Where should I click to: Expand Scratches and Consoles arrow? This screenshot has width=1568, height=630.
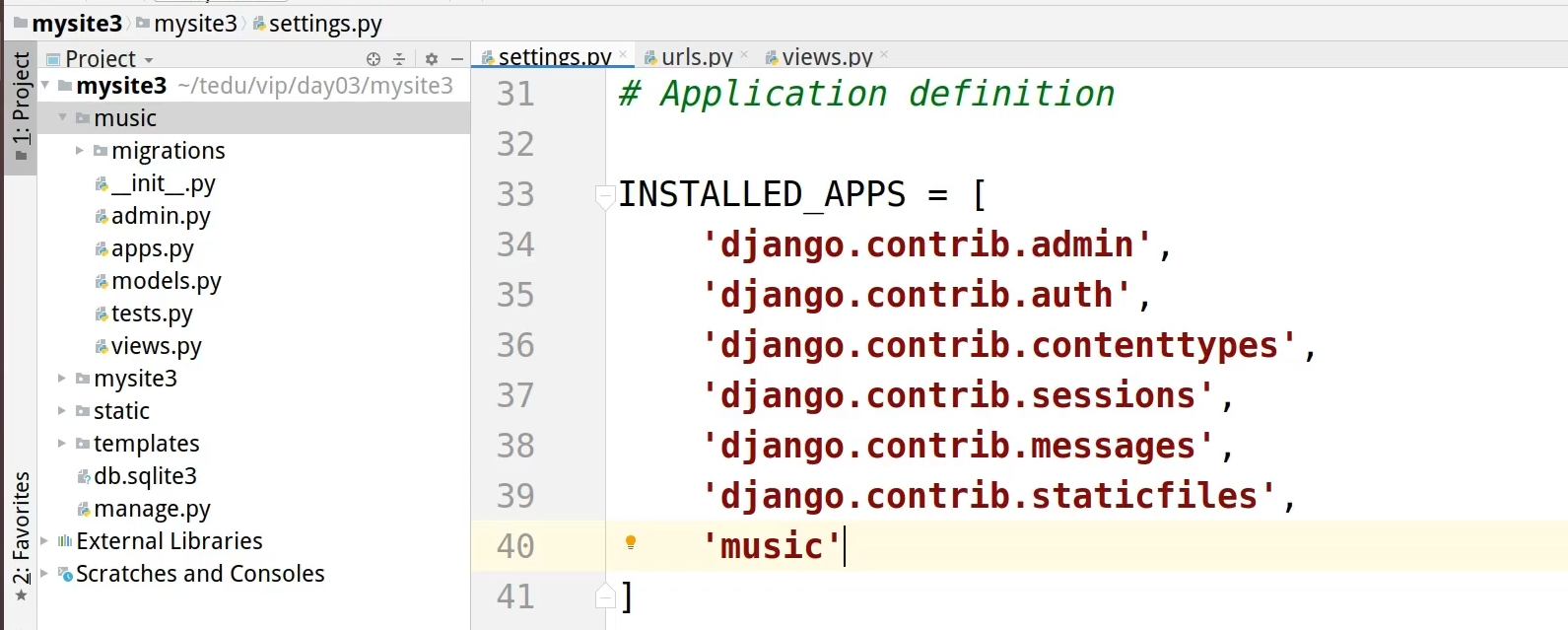(x=44, y=574)
